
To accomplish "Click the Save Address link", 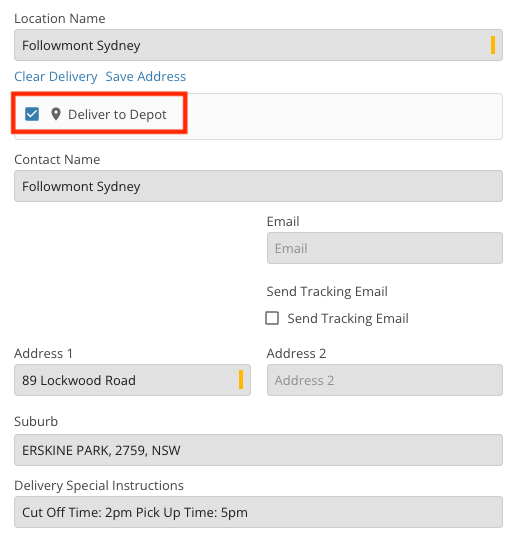I will (x=146, y=76).
